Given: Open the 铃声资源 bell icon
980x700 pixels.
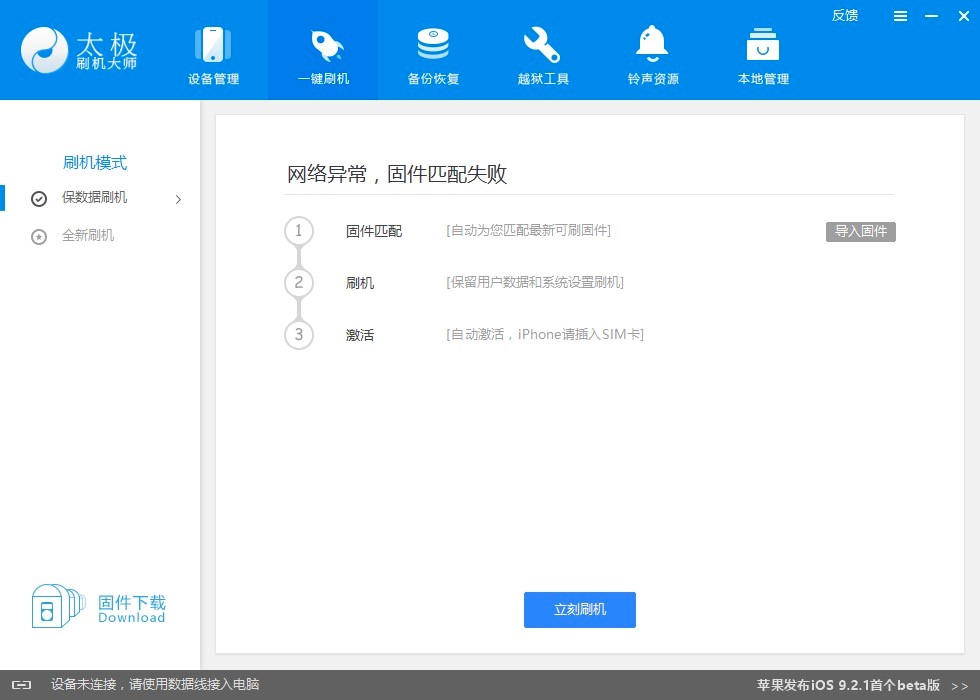Looking at the screenshot, I should coord(653,46).
